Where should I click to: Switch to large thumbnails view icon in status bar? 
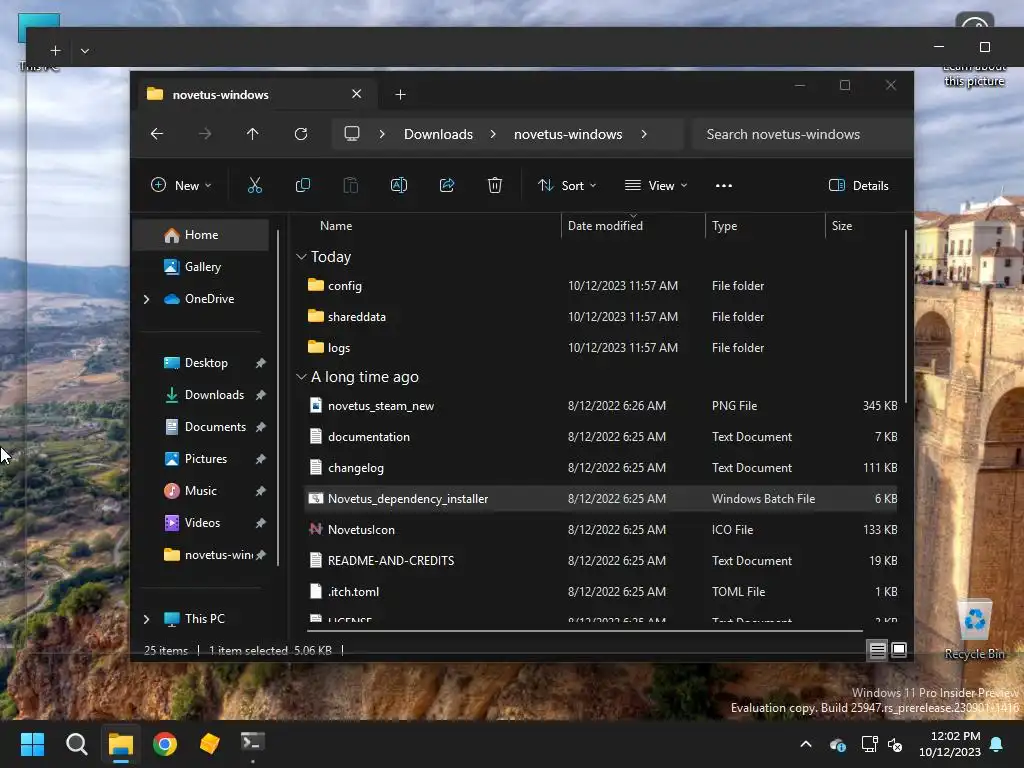899,650
